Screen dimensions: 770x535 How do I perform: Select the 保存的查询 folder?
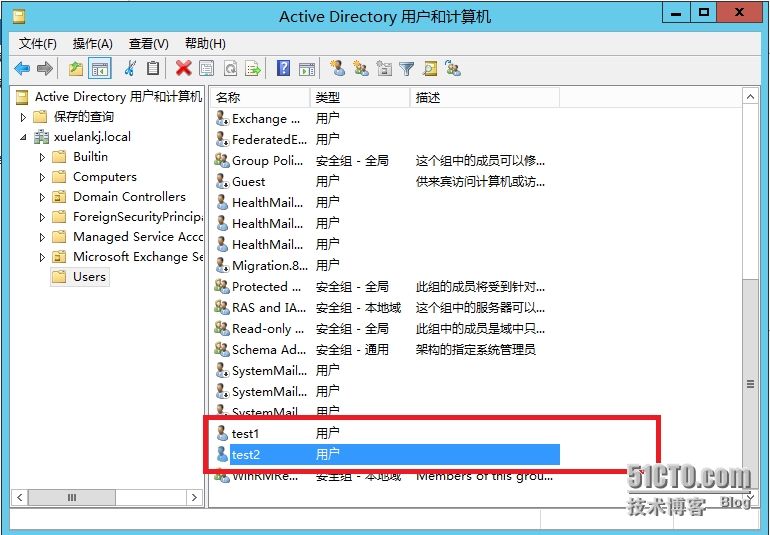[74, 116]
